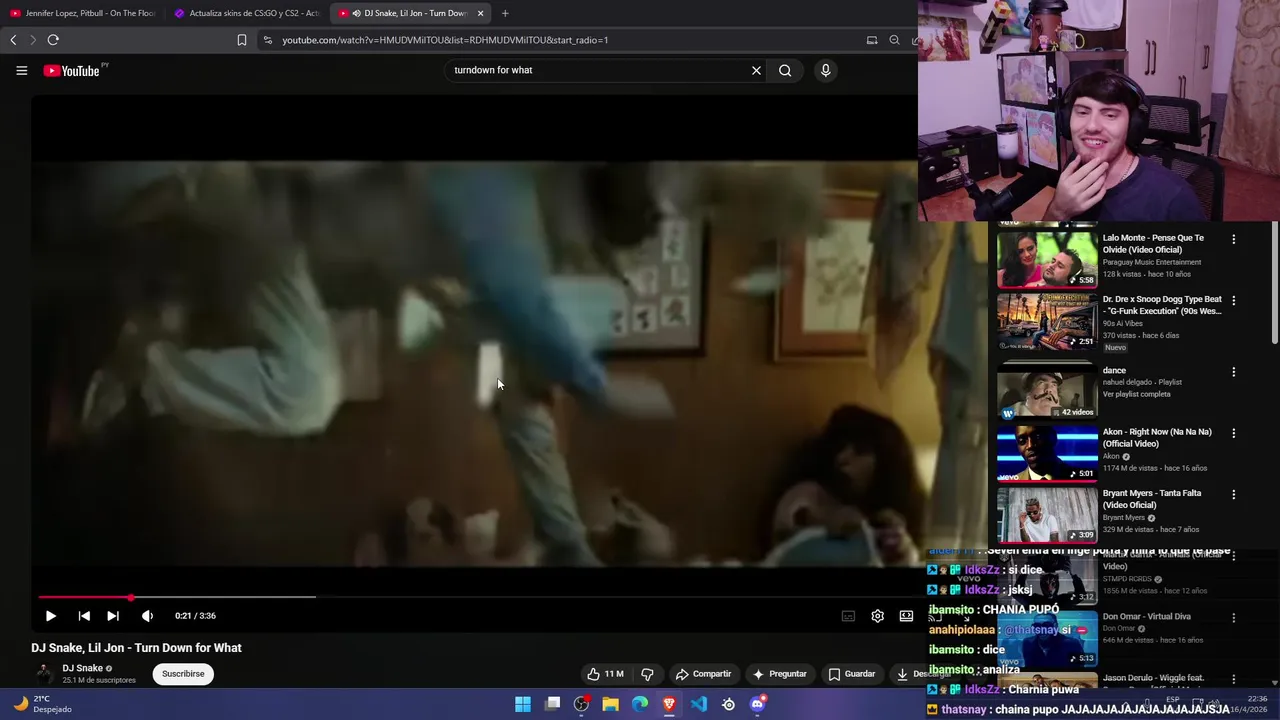
Task: Open the DJ Snake channel name link
Action: coord(82,668)
